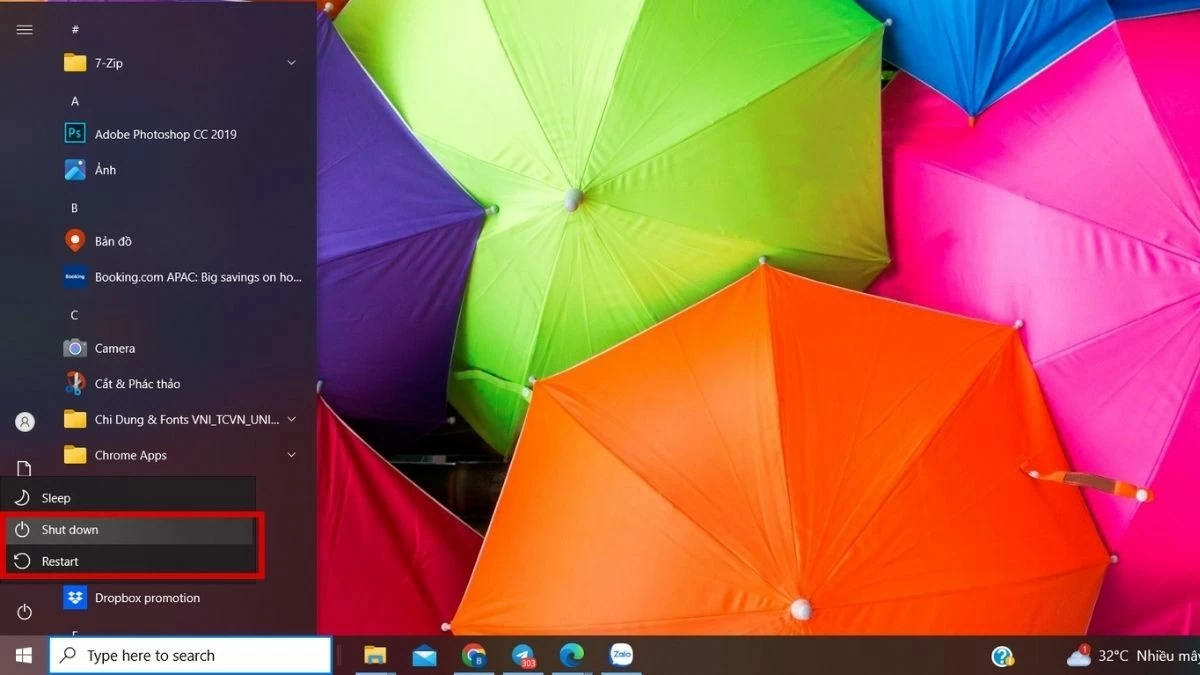Viewport: 1200px width, 675px height.
Task: Choose Restart in the power menu
Action: [60, 562]
